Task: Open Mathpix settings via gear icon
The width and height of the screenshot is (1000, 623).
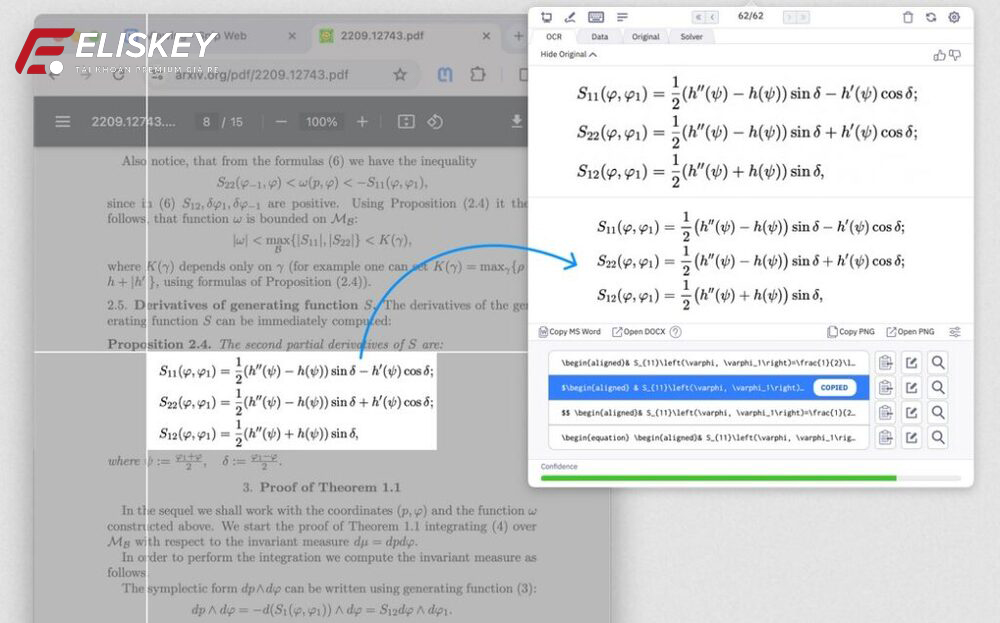Action: 953,17
